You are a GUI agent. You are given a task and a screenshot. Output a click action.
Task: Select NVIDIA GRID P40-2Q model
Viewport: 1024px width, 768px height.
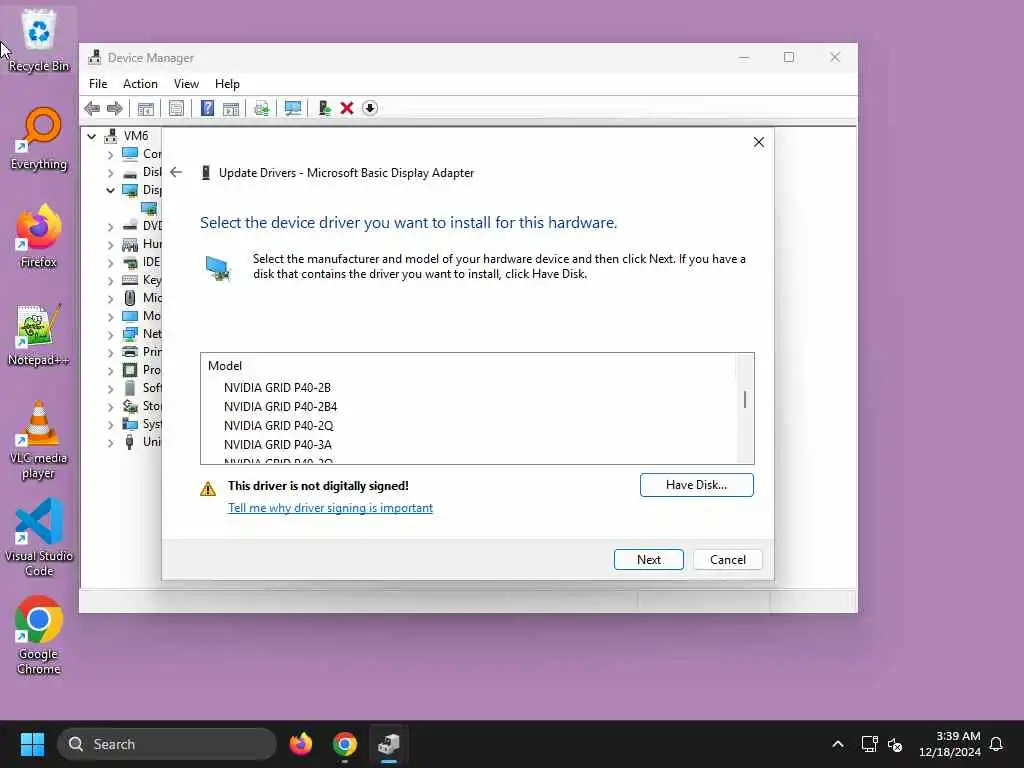(x=278, y=426)
